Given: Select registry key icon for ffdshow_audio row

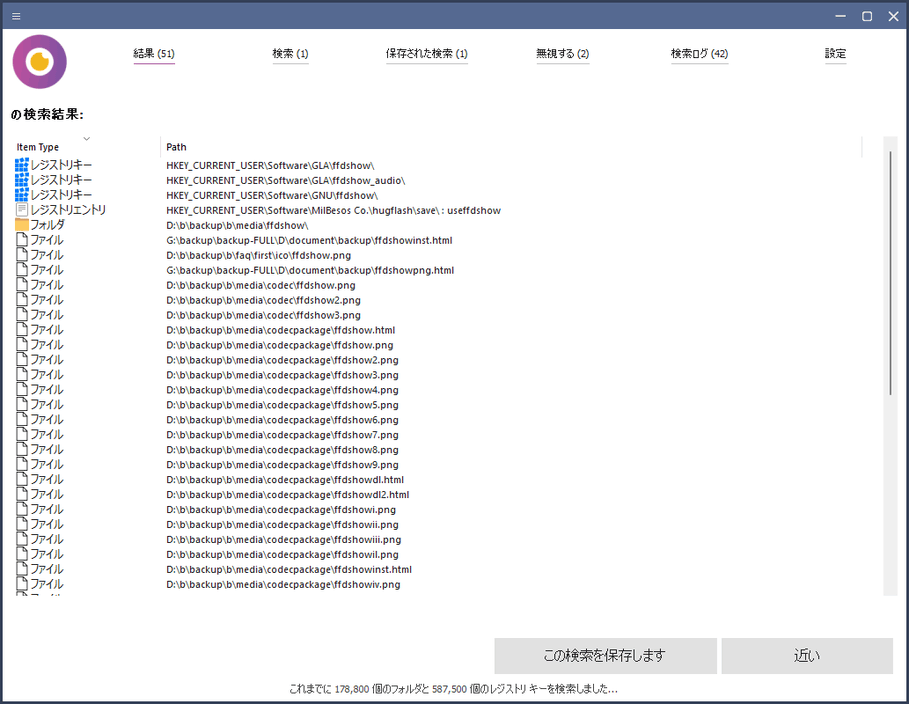Looking at the screenshot, I should (x=21, y=180).
